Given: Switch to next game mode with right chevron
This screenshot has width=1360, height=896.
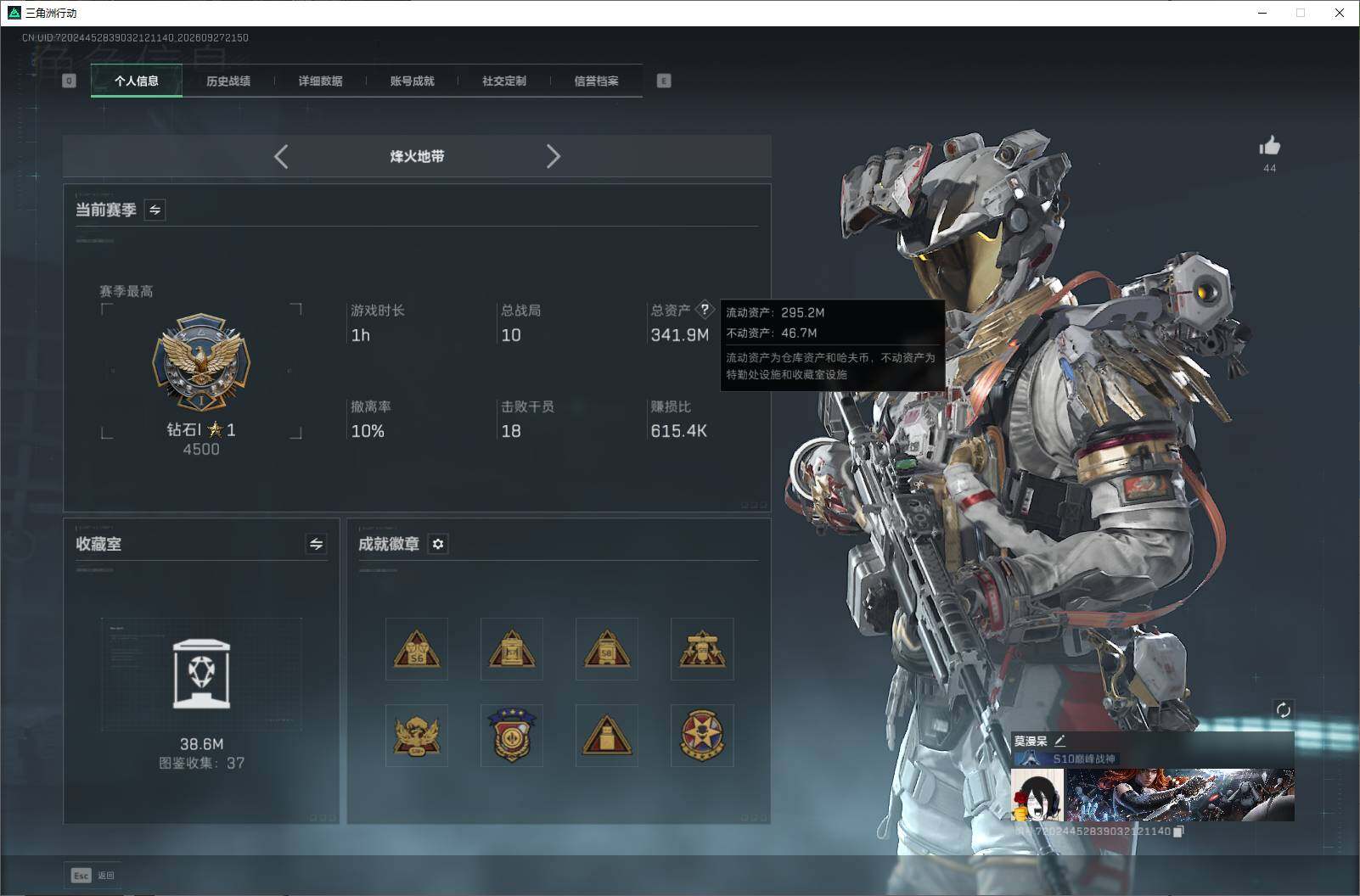Looking at the screenshot, I should tap(554, 156).
